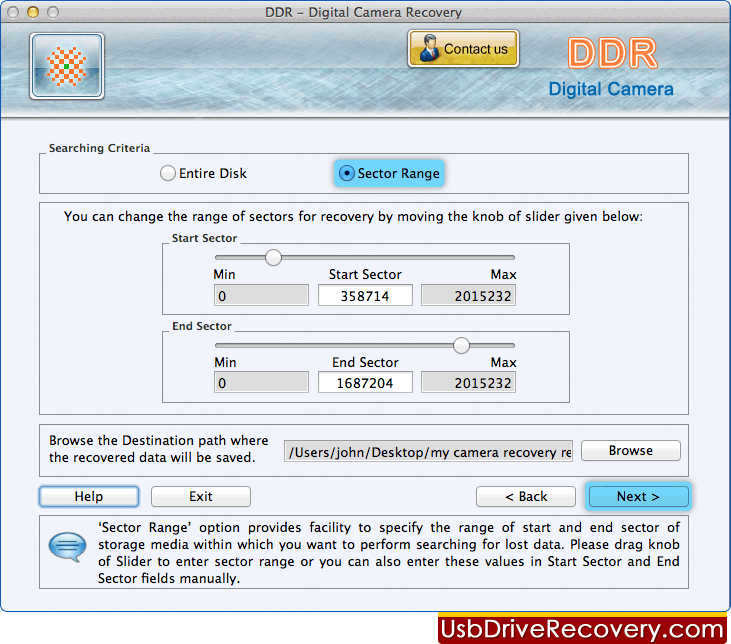Viewport: 731px width, 644px height.
Task: Click the DDR app logo icon
Action: [67, 66]
